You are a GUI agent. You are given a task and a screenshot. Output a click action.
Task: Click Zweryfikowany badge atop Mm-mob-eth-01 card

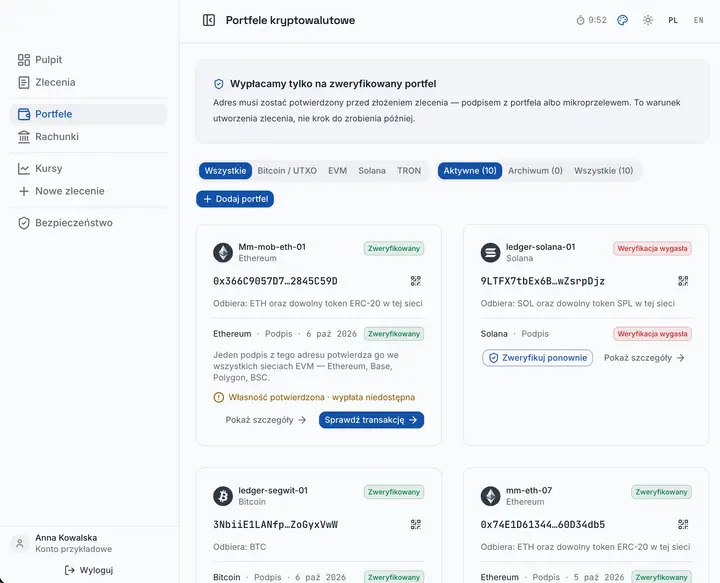394,248
